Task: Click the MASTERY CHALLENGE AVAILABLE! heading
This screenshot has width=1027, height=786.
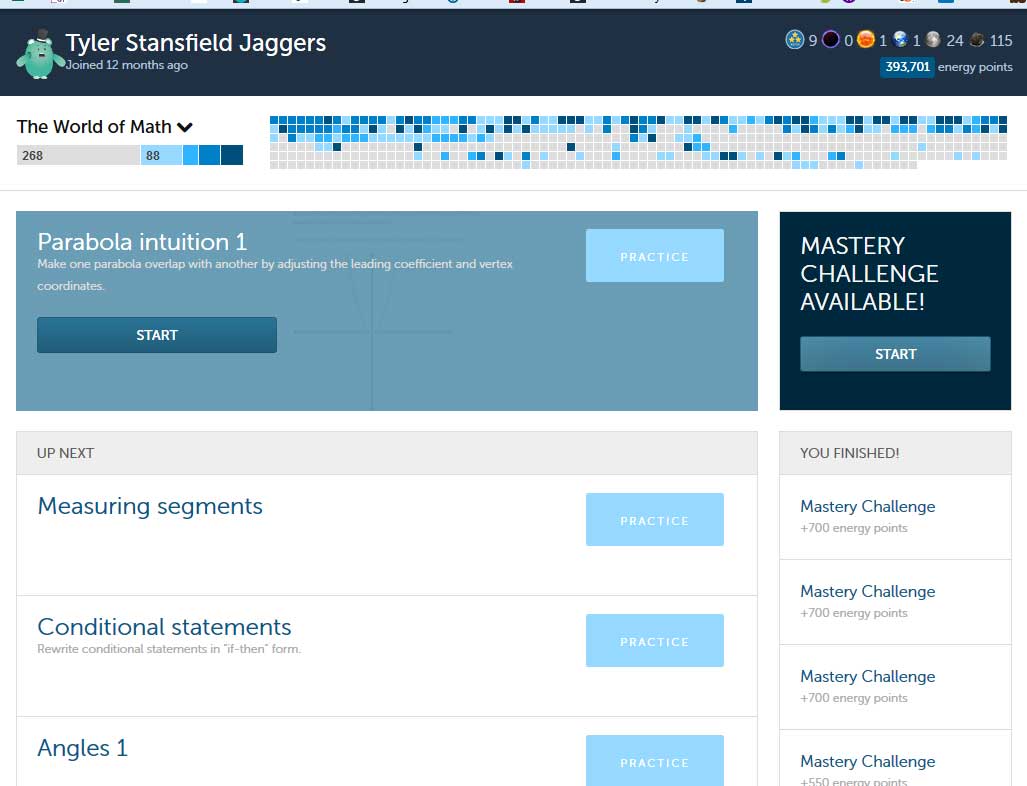Action: coord(869,274)
